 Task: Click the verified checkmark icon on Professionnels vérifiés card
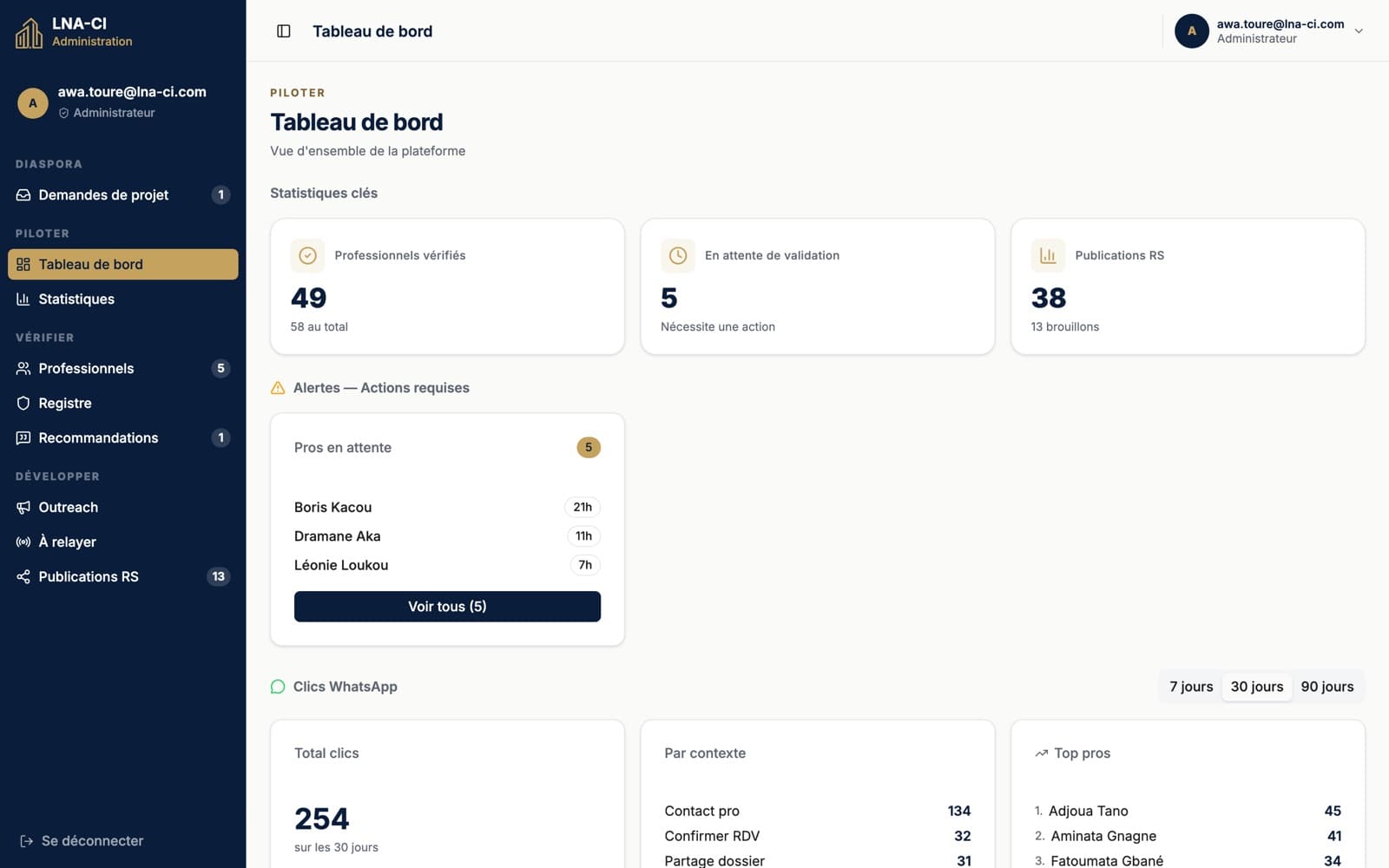pos(307,255)
